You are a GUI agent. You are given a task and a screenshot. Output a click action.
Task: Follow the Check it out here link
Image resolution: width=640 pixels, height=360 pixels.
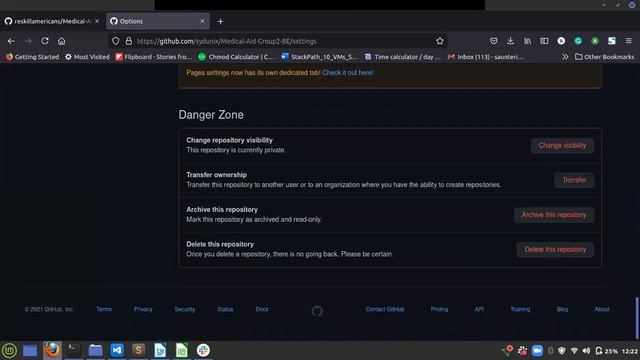(348, 73)
